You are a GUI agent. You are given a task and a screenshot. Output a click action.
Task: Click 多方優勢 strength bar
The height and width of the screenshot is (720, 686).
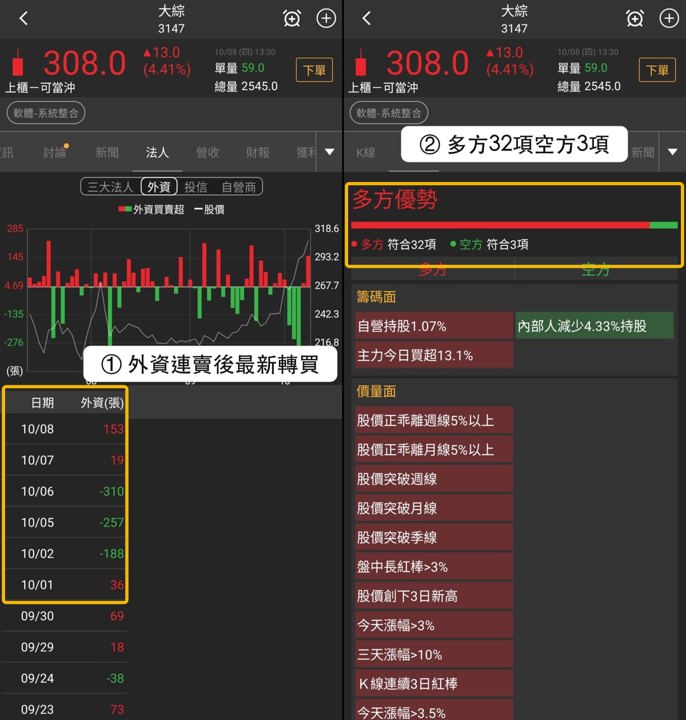514,225
